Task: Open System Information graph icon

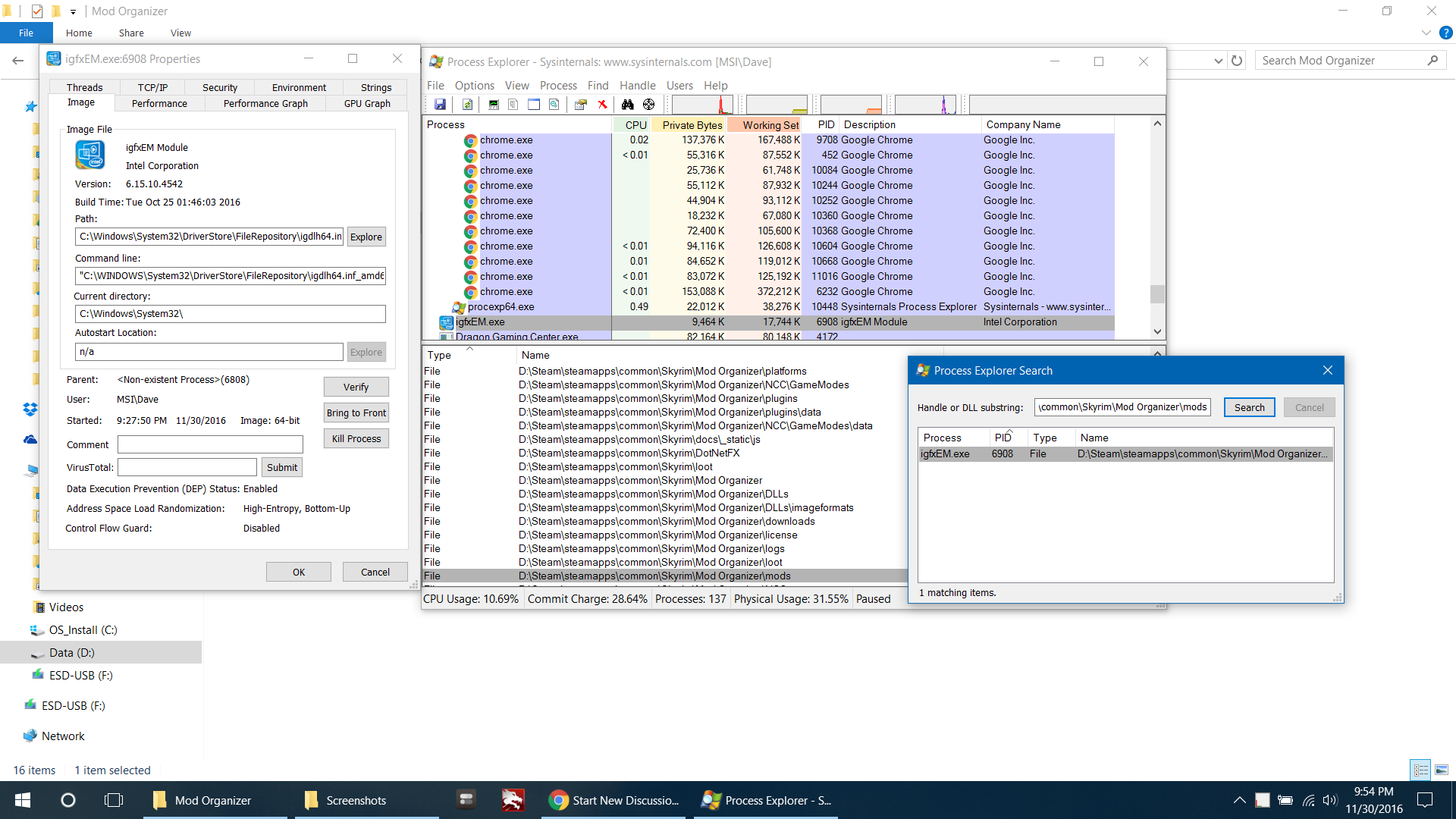Action: coord(494,105)
